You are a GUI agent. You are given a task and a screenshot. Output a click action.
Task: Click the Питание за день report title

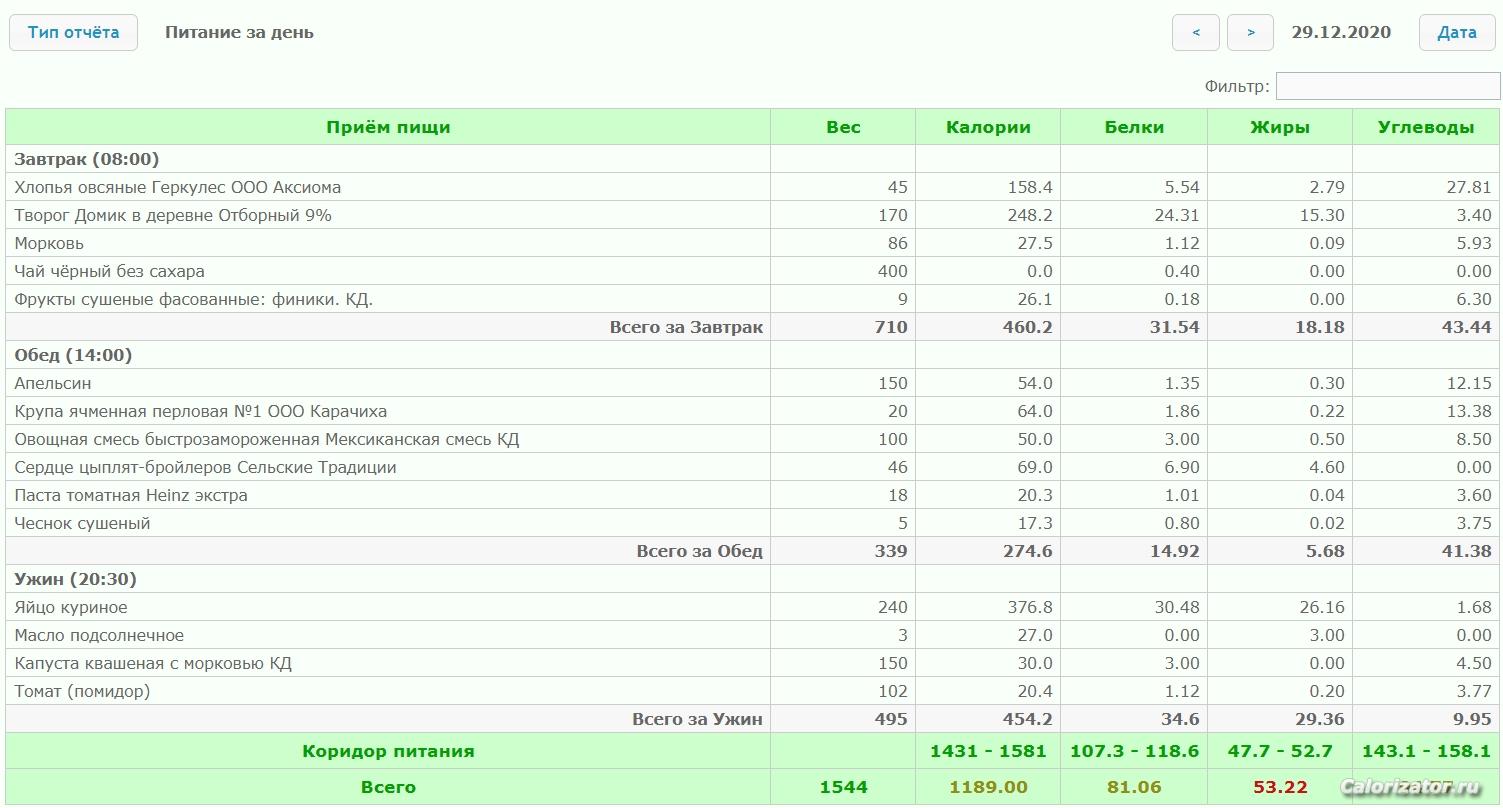point(239,32)
